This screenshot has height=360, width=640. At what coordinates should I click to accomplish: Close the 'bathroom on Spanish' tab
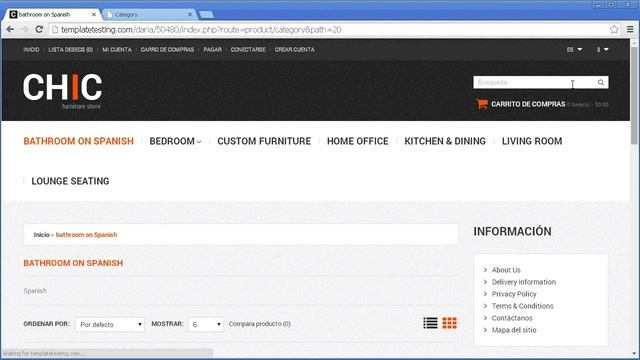(94, 14)
